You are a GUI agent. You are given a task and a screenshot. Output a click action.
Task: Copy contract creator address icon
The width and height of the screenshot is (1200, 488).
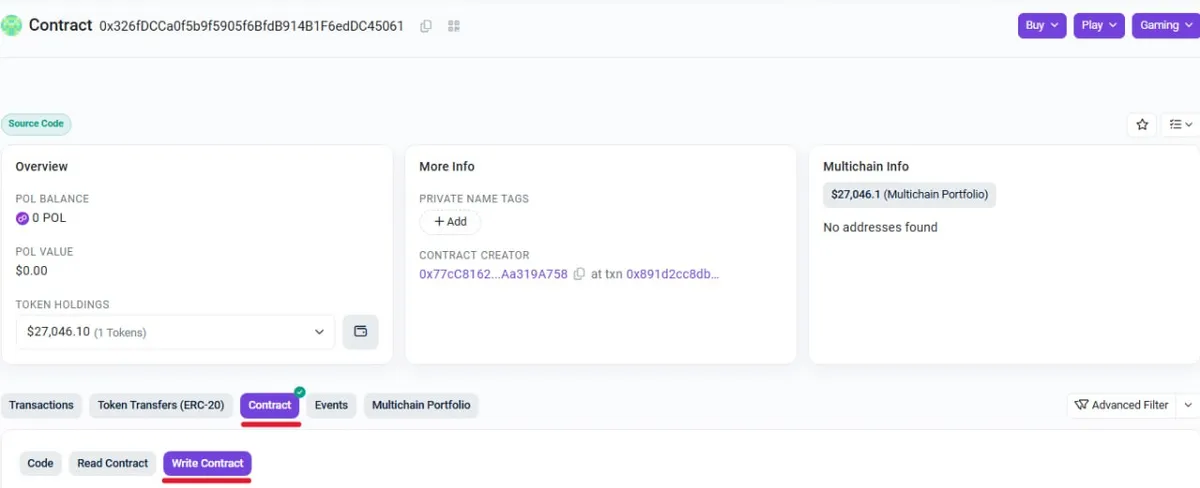coord(579,274)
